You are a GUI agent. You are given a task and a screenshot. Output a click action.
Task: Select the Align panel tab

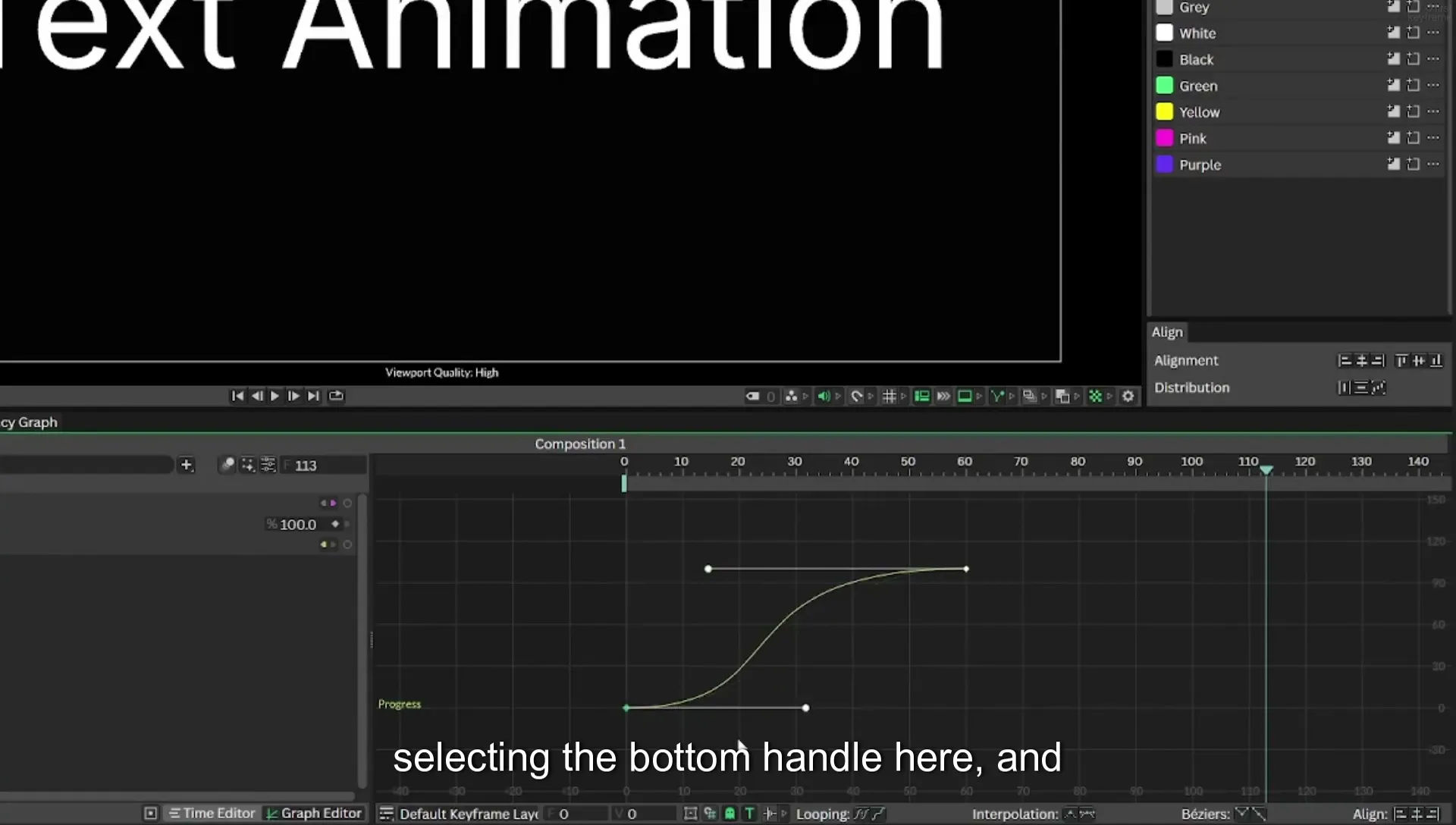(x=1167, y=332)
